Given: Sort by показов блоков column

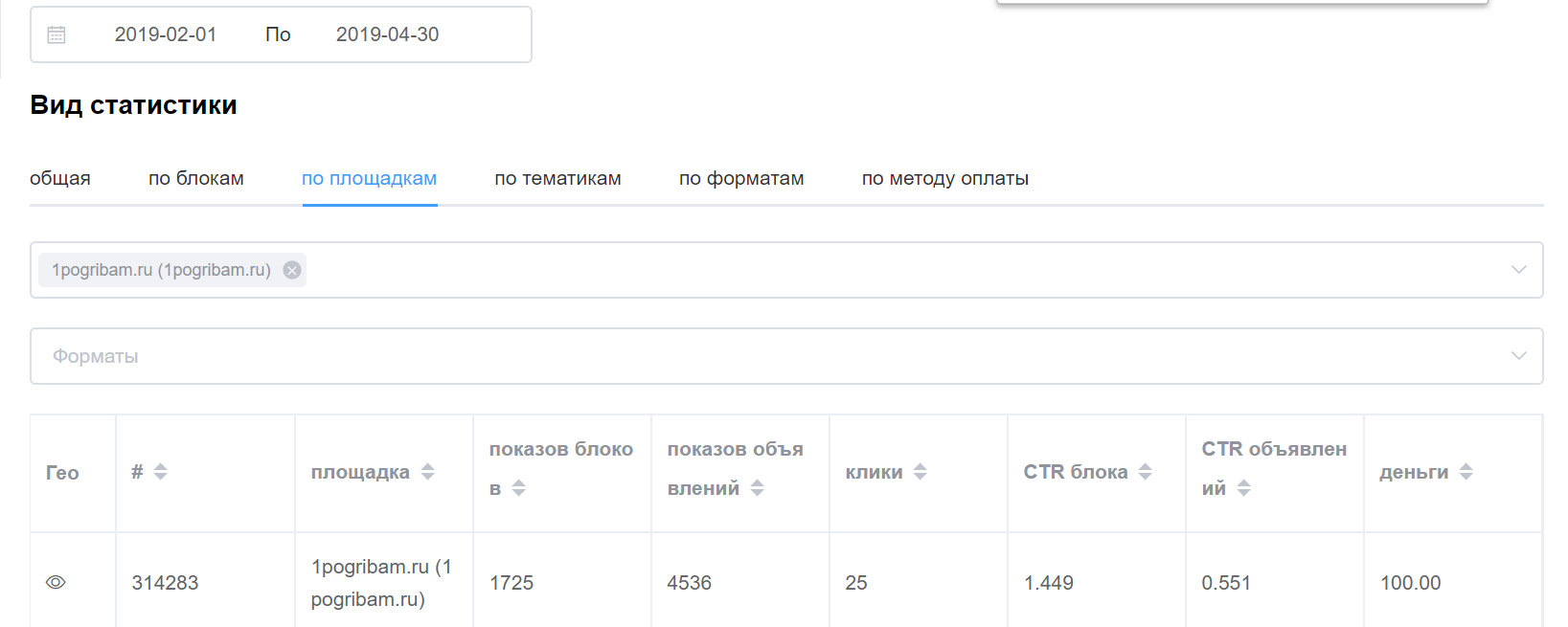Looking at the screenshot, I should point(519,488).
